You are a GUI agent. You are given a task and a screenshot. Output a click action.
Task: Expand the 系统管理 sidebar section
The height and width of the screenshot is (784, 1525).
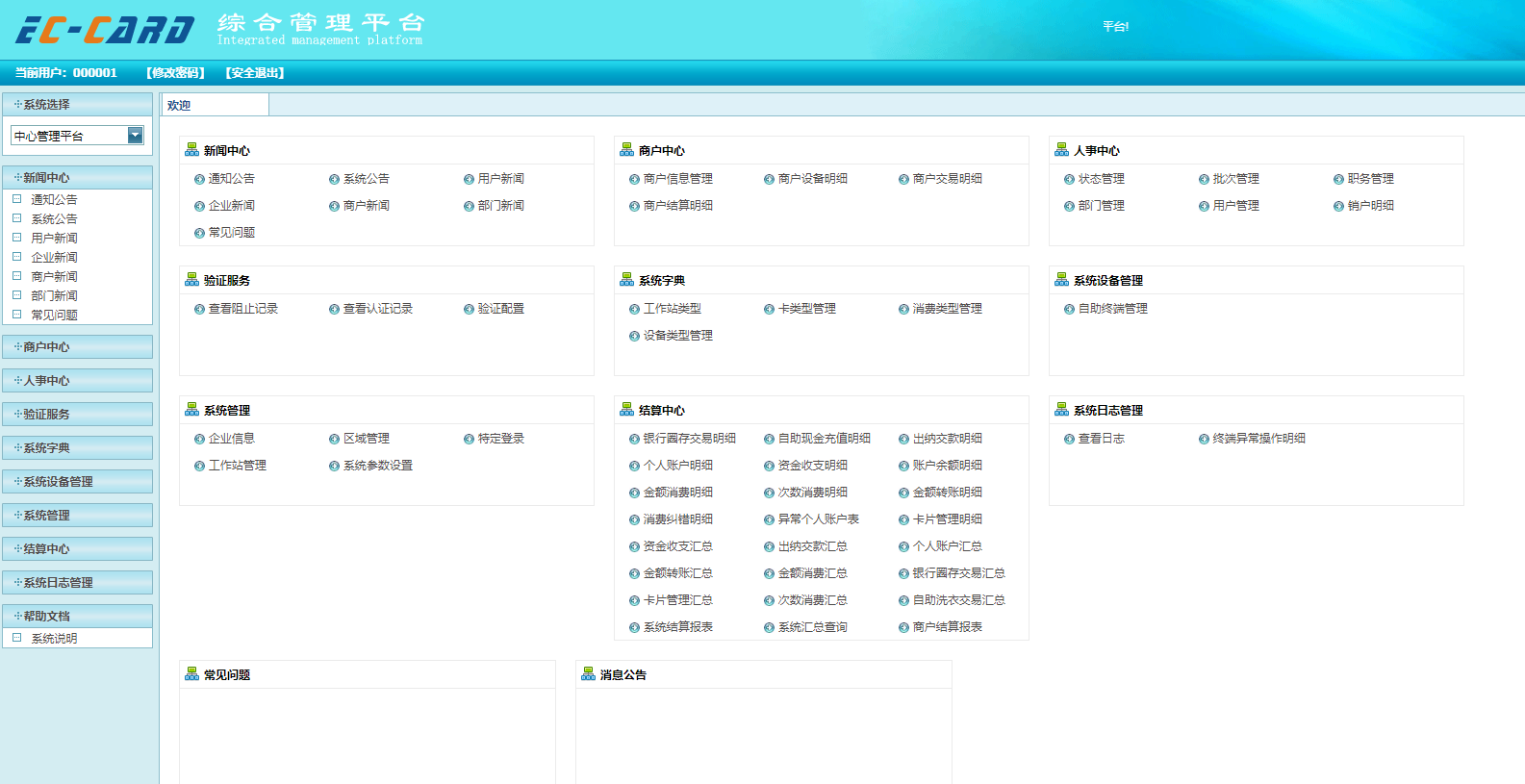coord(77,515)
